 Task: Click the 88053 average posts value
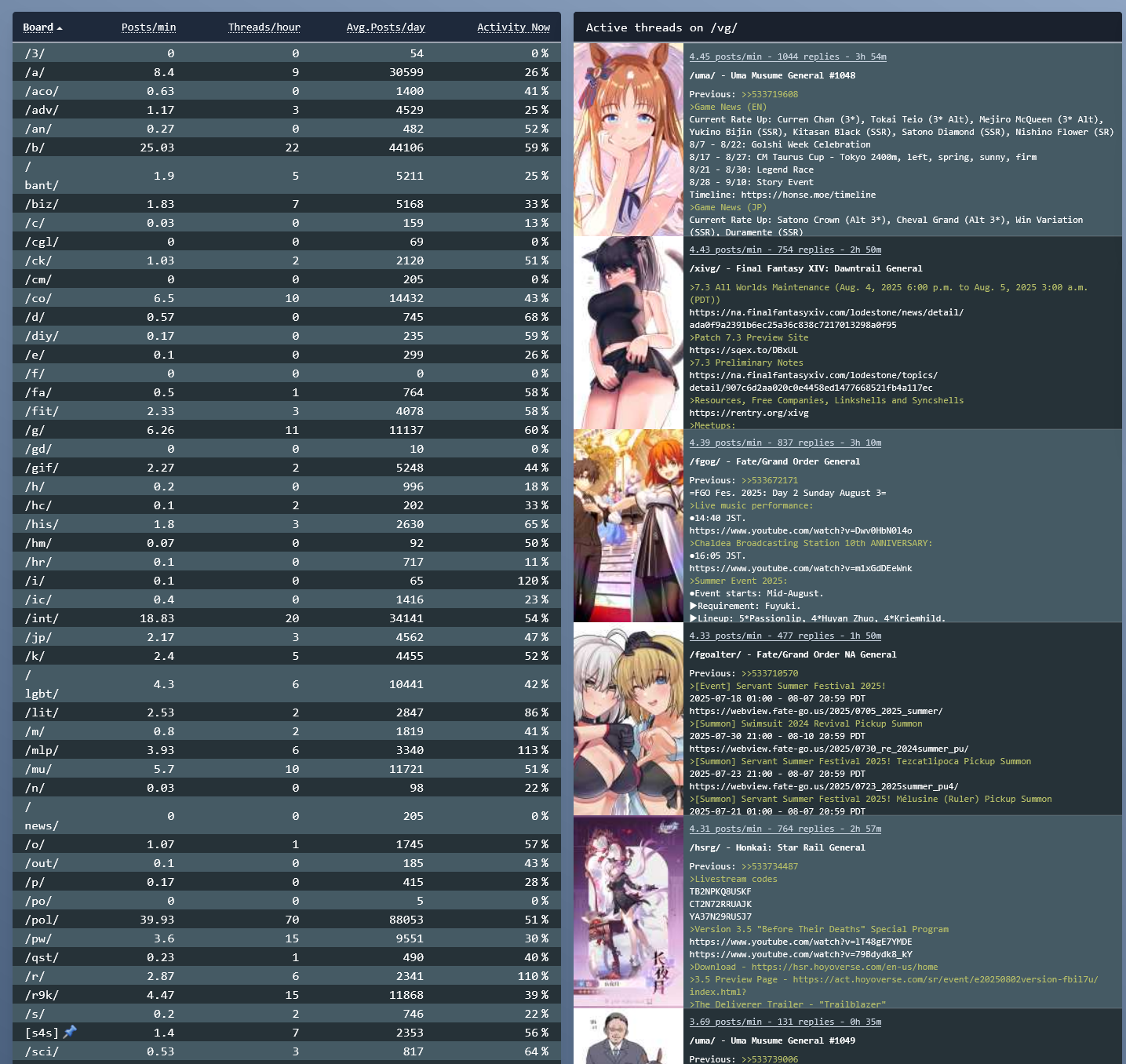(x=406, y=920)
